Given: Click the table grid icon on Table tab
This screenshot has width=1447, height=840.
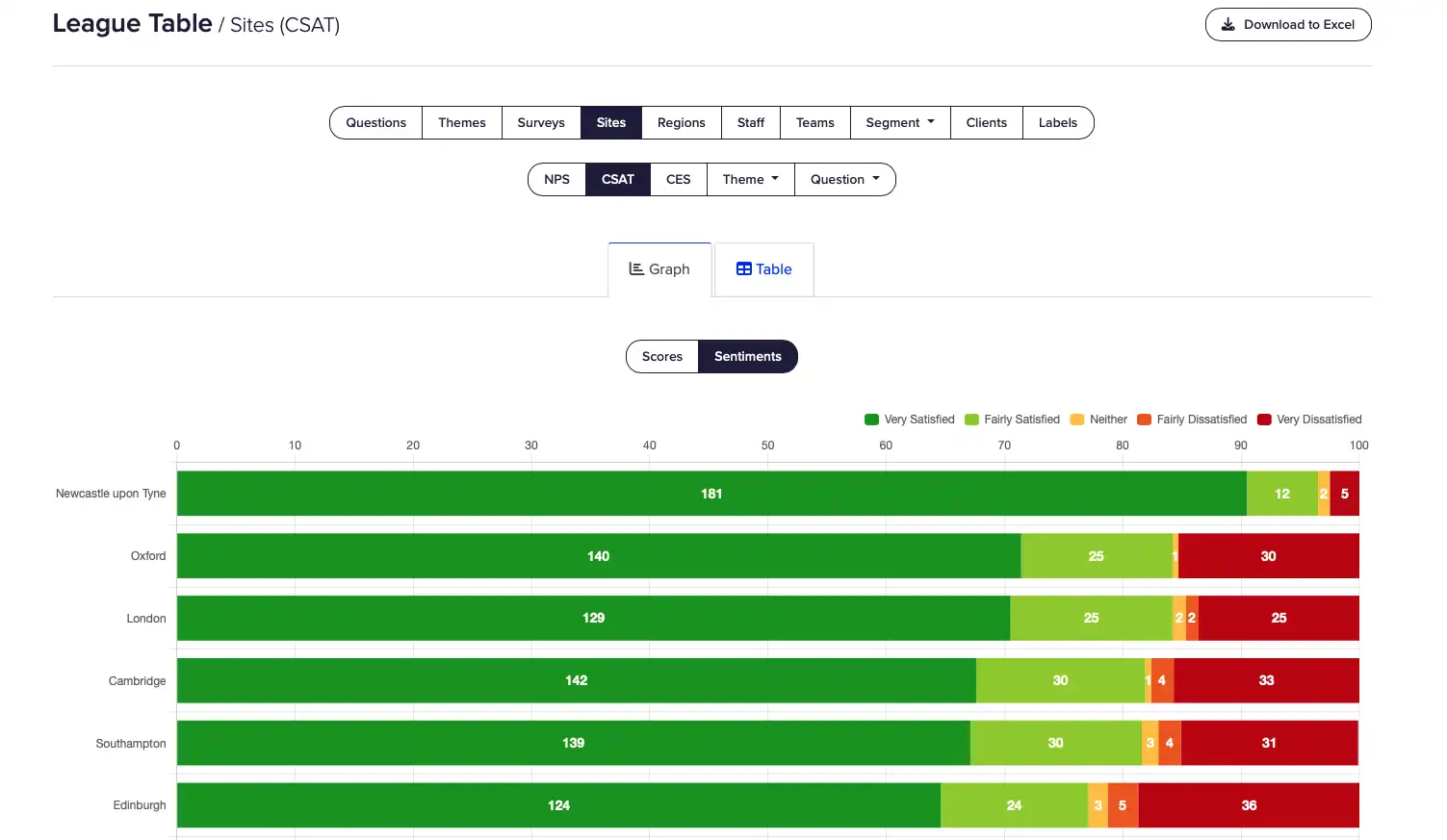Looking at the screenshot, I should pos(743,269).
